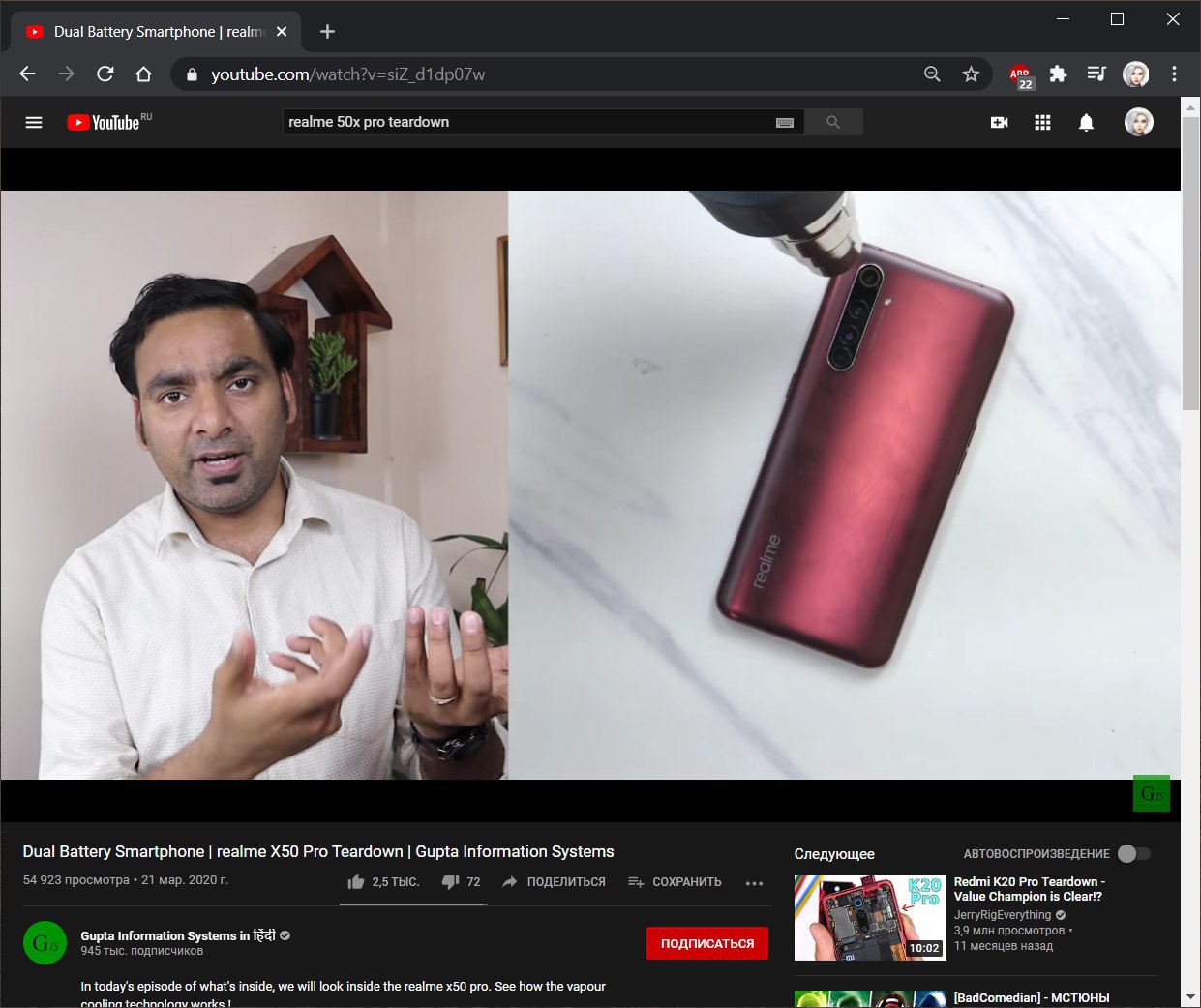This screenshot has width=1201, height=1008.
Task: Like the video with thumbs up
Action: point(383,882)
